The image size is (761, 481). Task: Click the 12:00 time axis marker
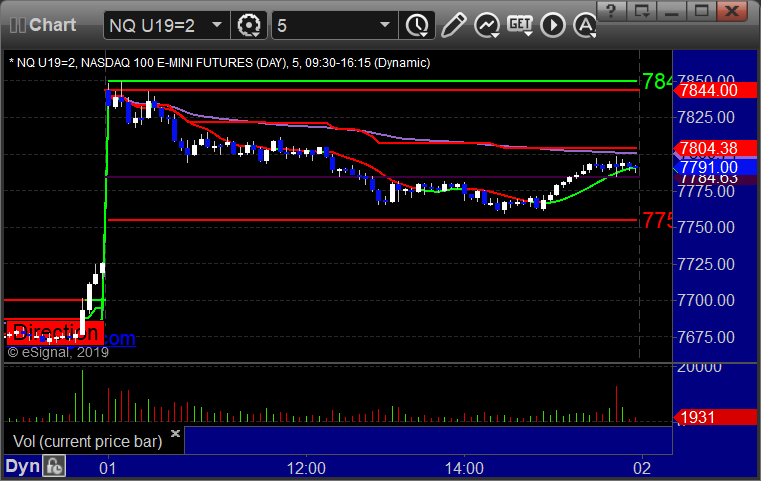coord(306,468)
